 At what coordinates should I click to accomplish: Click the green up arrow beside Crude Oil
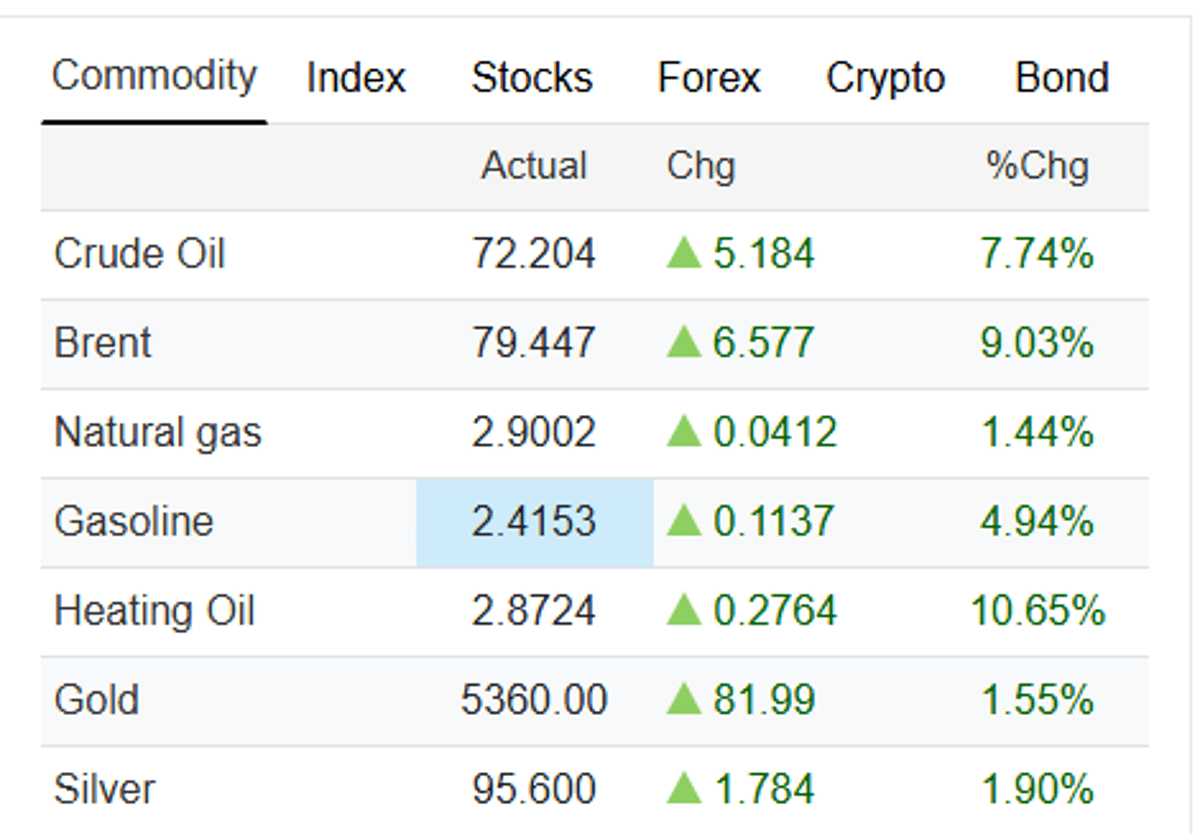(684, 254)
